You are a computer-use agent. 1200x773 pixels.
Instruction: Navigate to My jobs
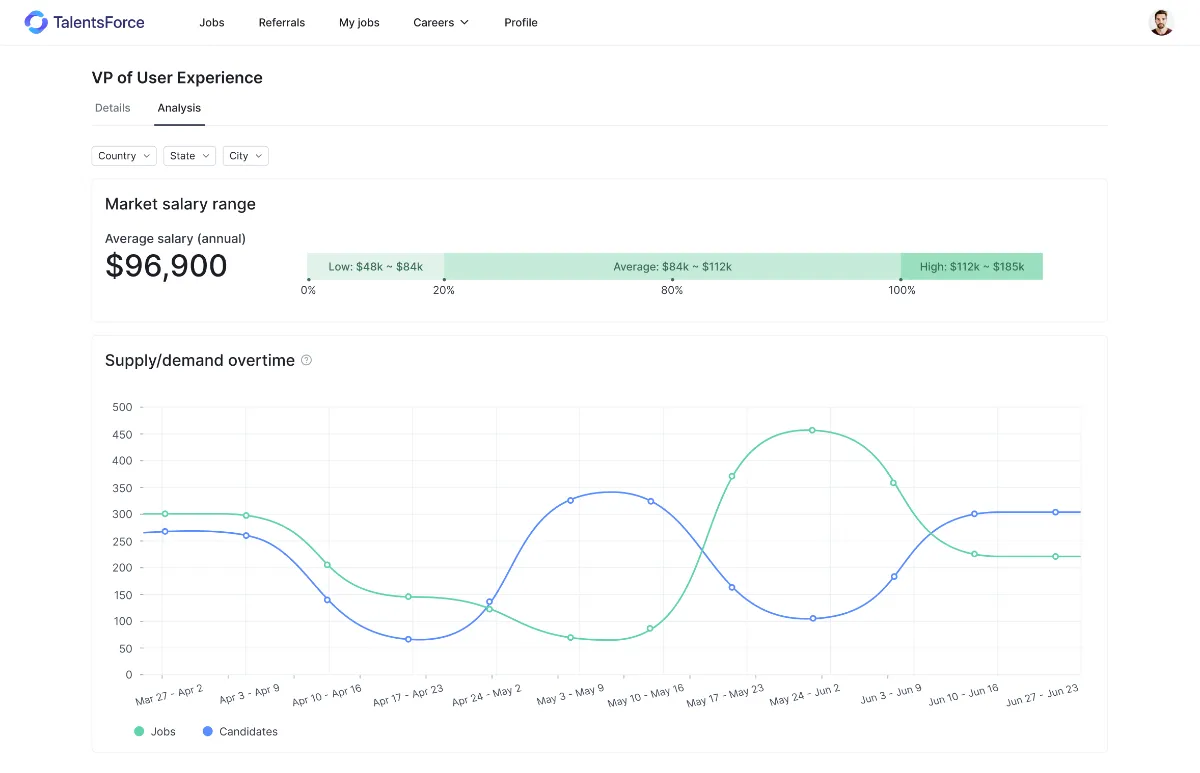pos(359,22)
